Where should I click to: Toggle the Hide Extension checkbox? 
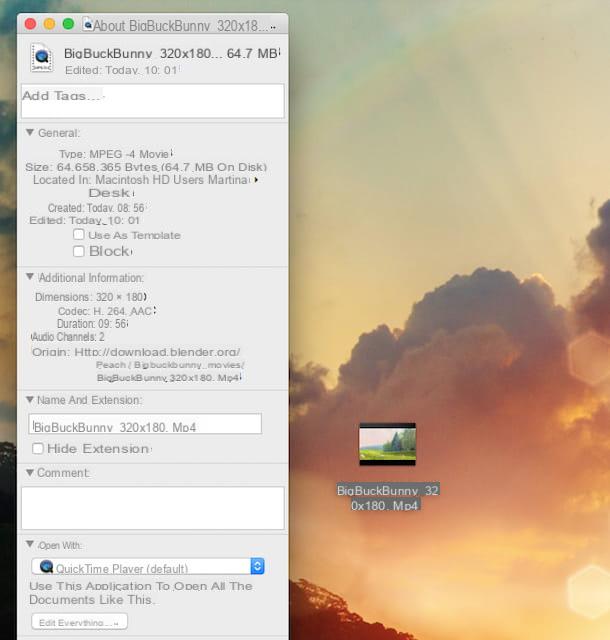[x=38, y=449]
